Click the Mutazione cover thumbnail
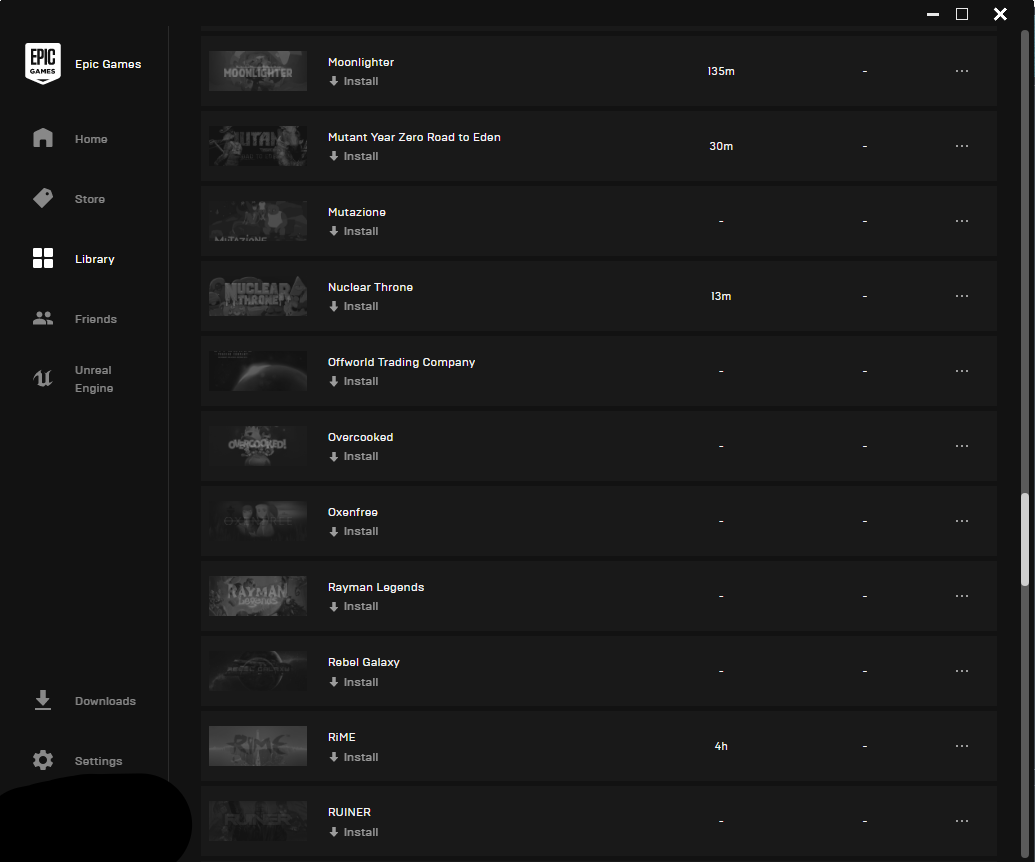1035x862 pixels. tap(258, 220)
